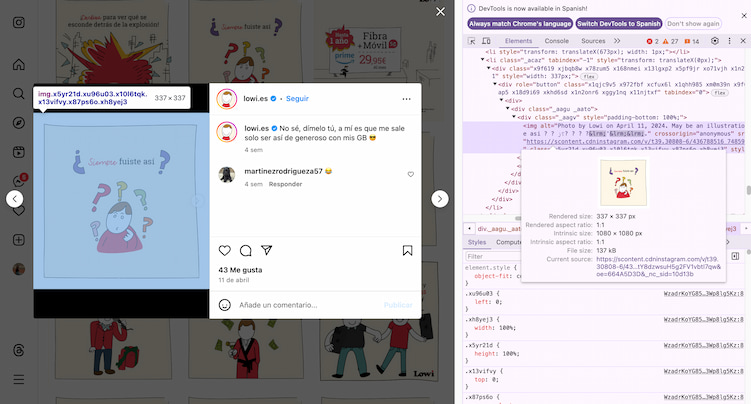Click Seguir to follow lowi.es

tap(297, 99)
